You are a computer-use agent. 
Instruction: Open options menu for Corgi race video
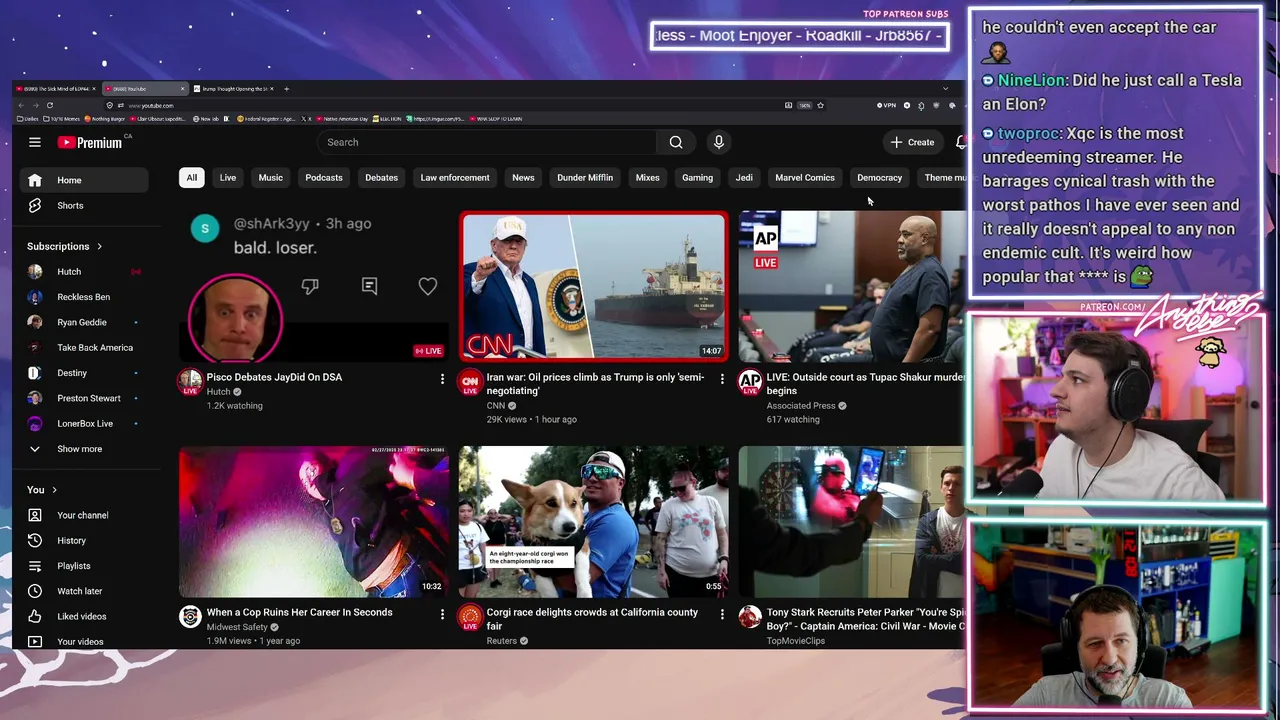click(722, 614)
